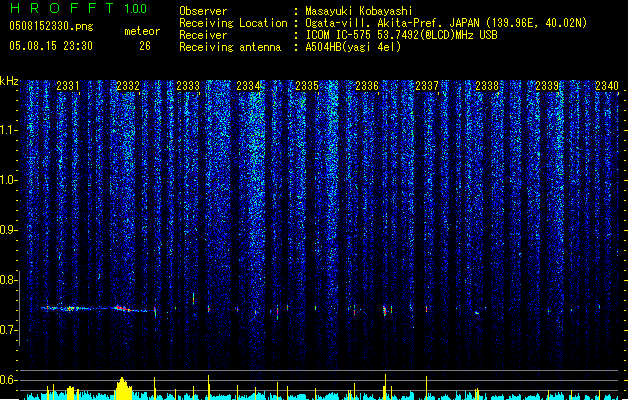Click the 2337 time marker

tap(427, 85)
